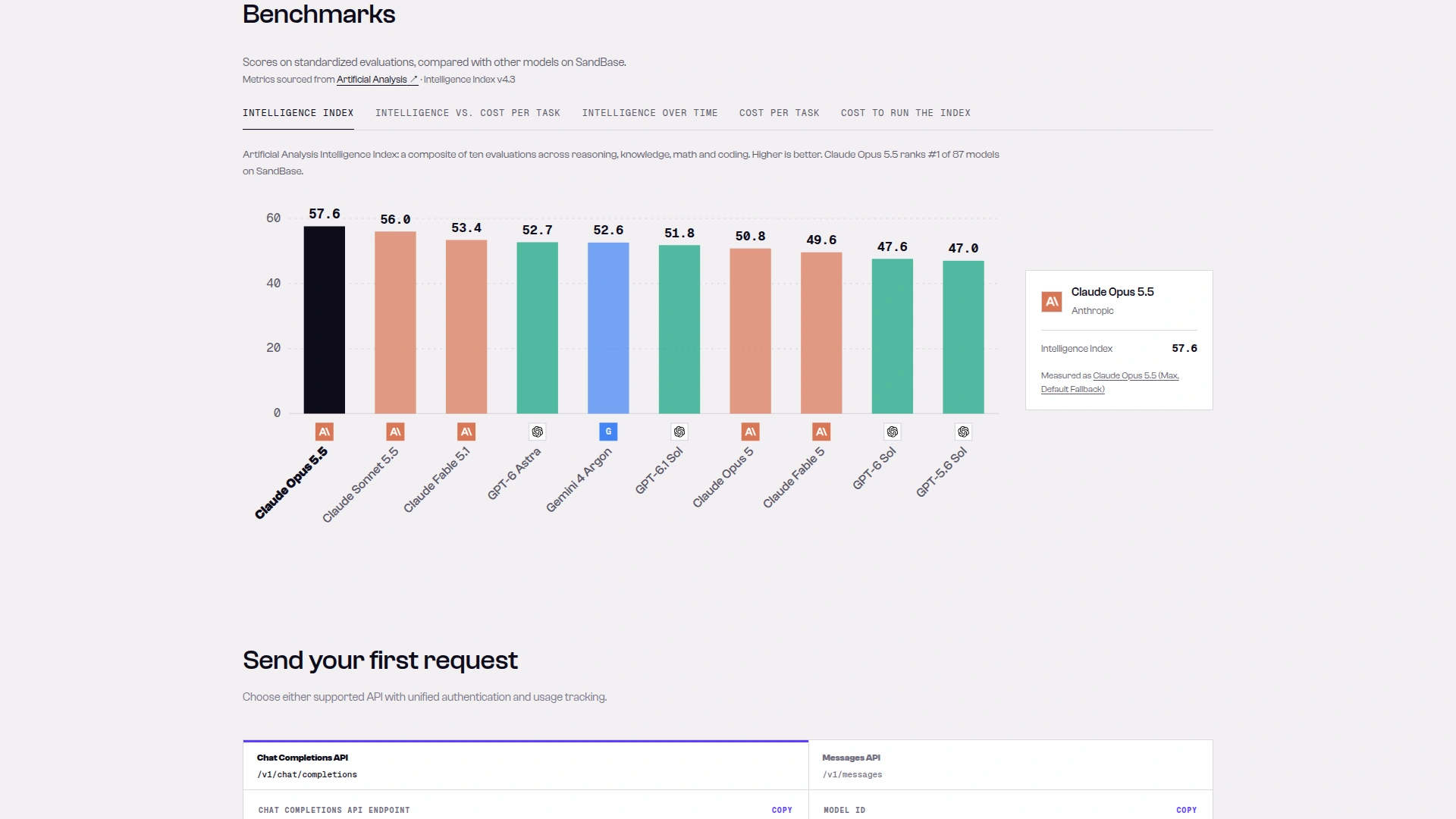
Task: Click the OpenAI icon under GPT-6 Astra bar
Action: click(537, 431)
